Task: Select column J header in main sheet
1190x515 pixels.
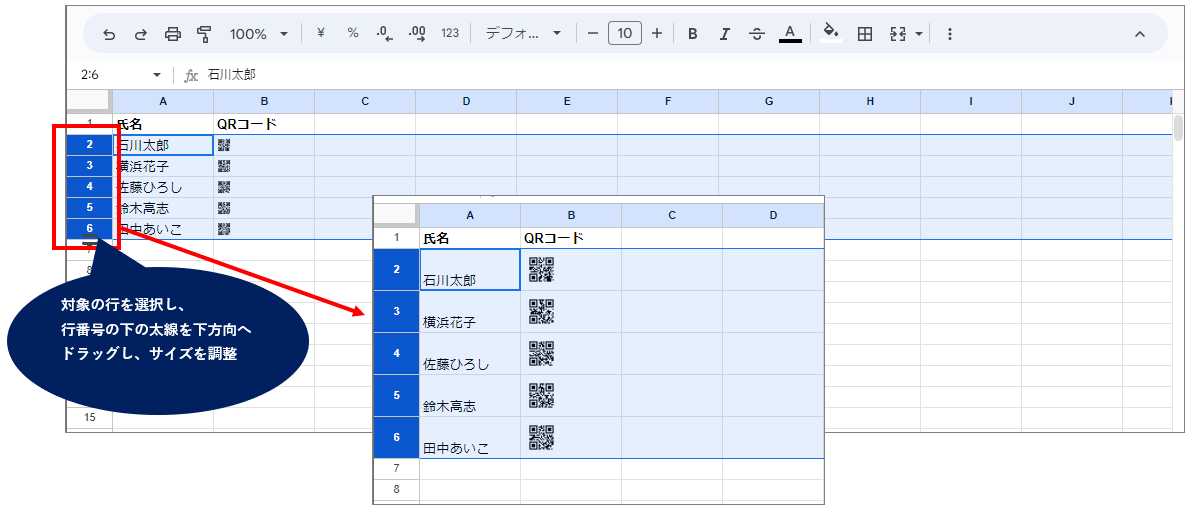Action: pyautogui.click(x=1072, y=101)
